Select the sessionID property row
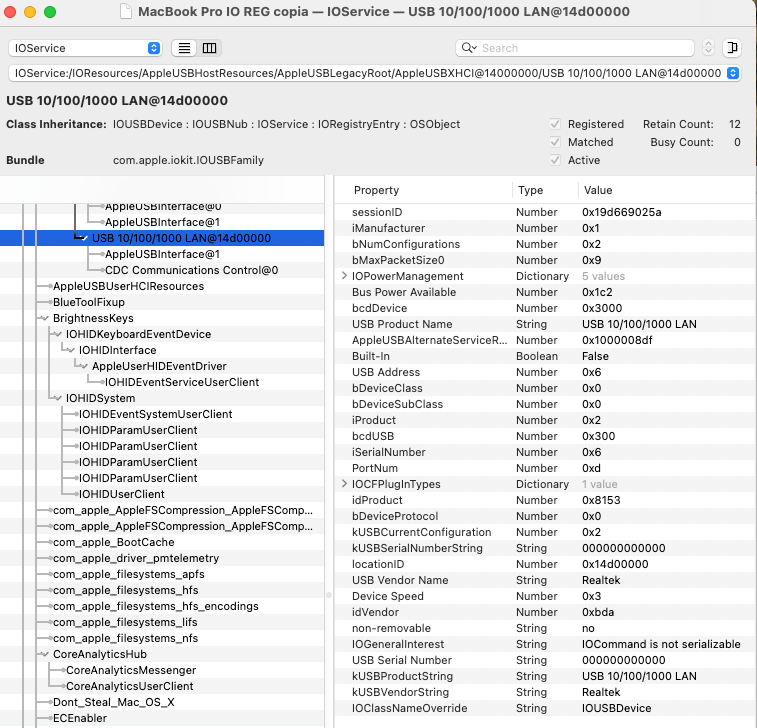757x728 pixels. tap(545, 212)
